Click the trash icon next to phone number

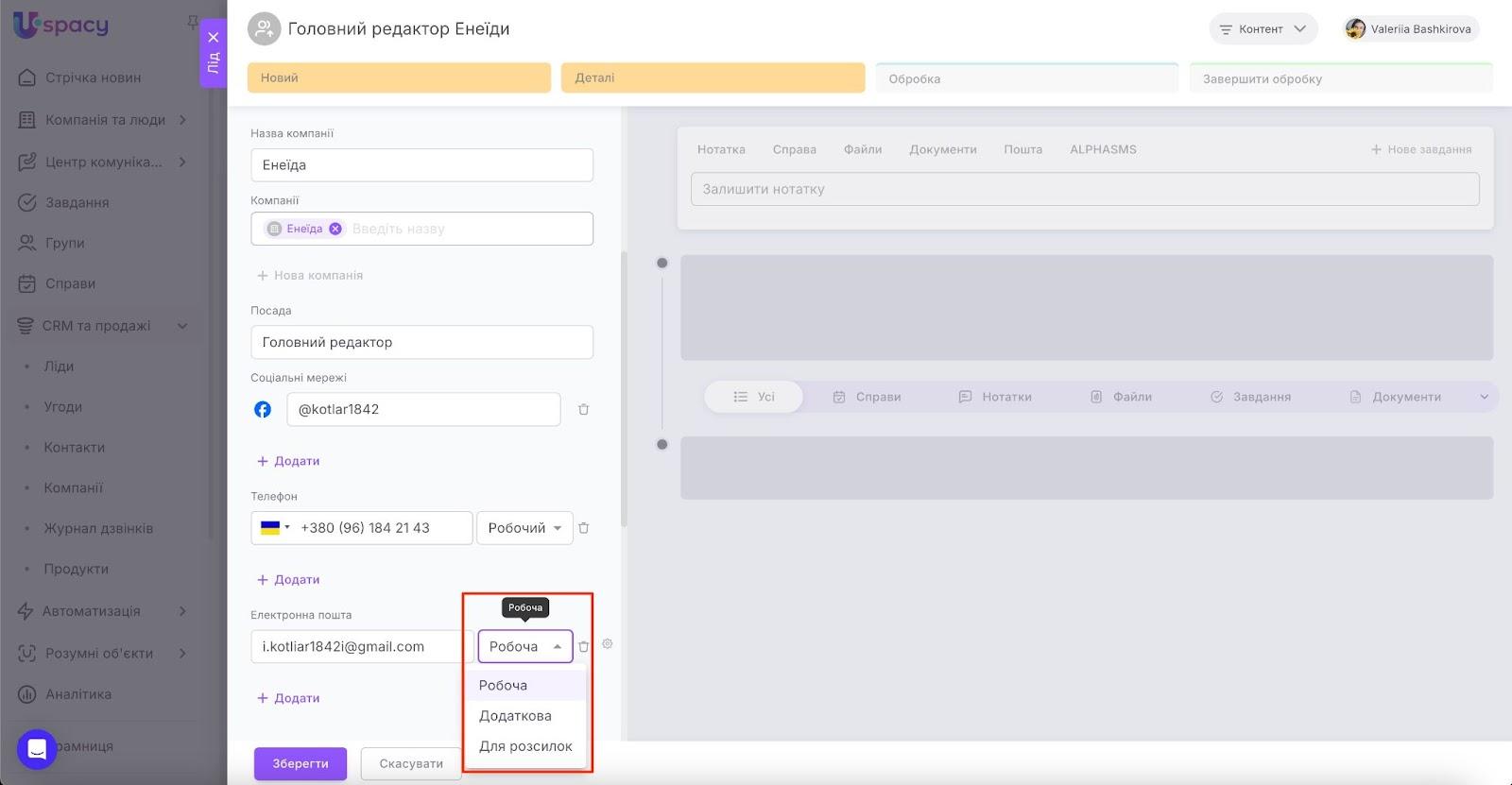coord(583,528)
